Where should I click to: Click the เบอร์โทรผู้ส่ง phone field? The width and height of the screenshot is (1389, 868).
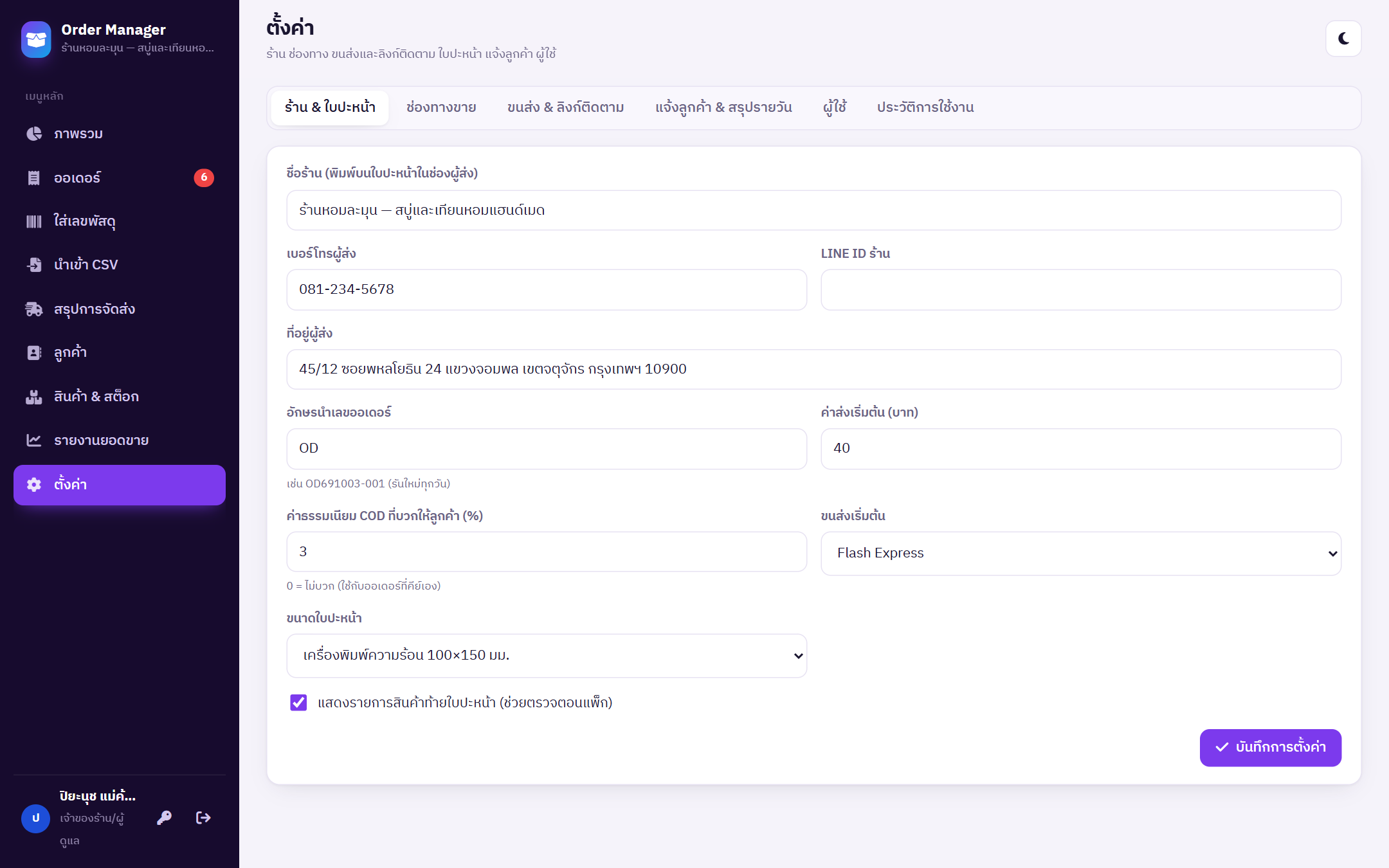pyautogui.click(x=547, y=289)
